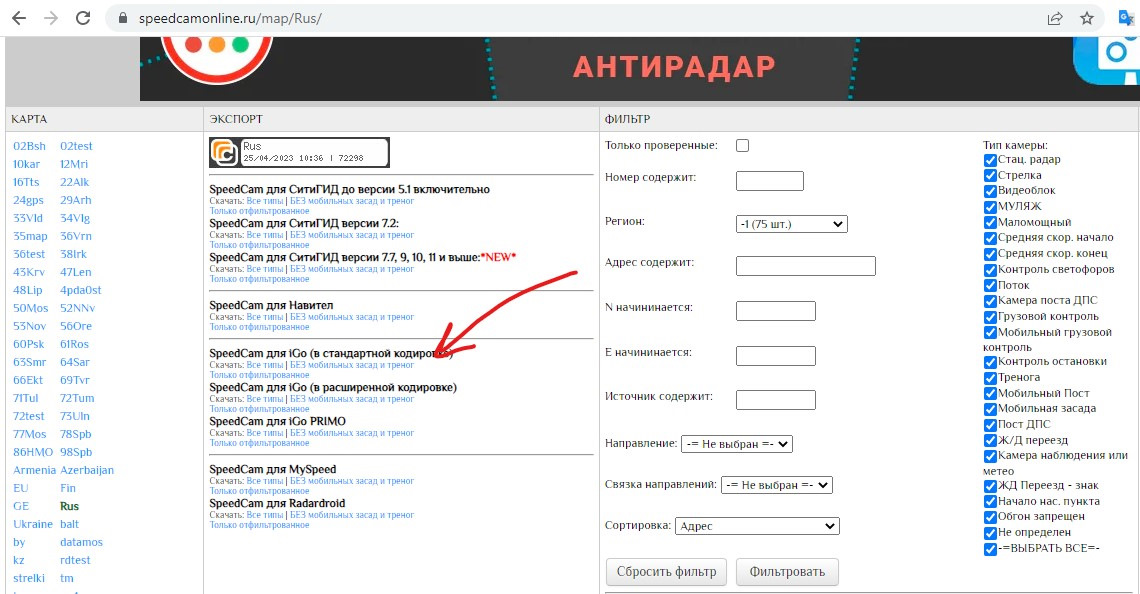This screenshot has height=594, width=1140.
Task: Uncheck Видеоблок camera type
Action: (990, 191)
